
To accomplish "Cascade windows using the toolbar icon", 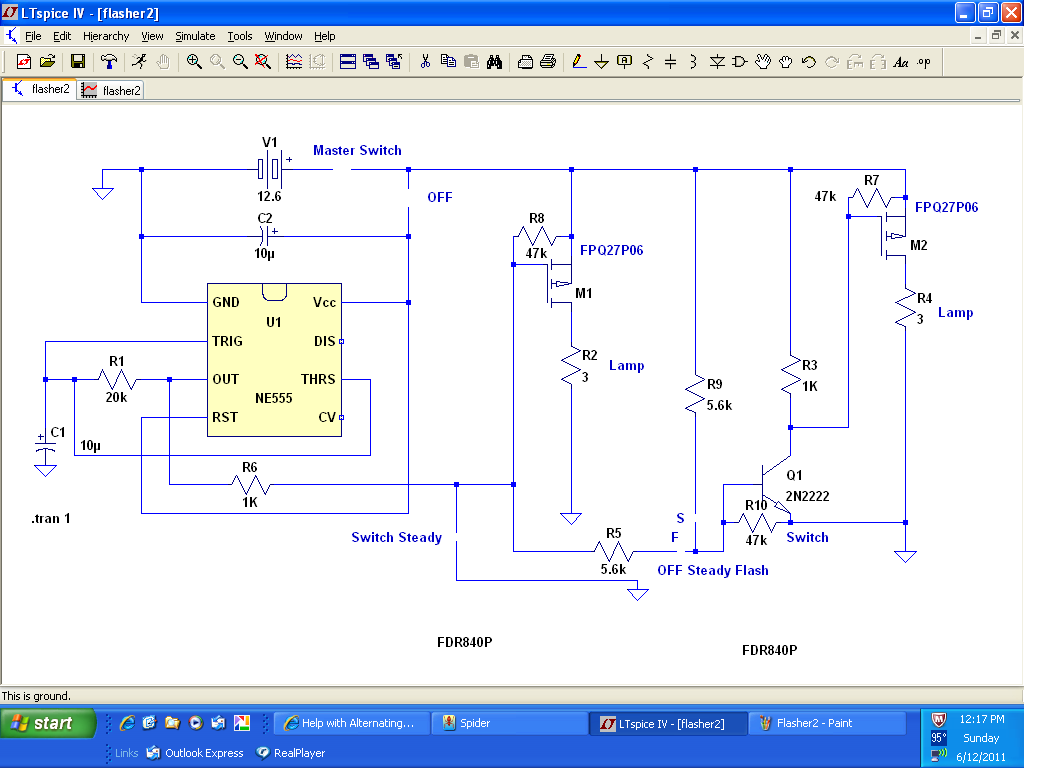I will 371,62.
